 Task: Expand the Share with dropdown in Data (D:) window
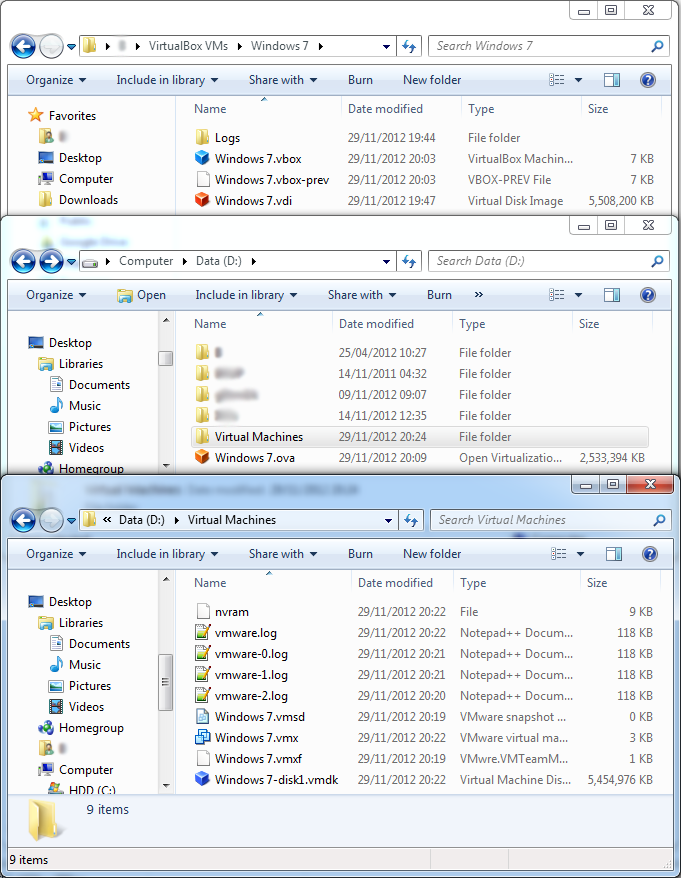(361, 295)
